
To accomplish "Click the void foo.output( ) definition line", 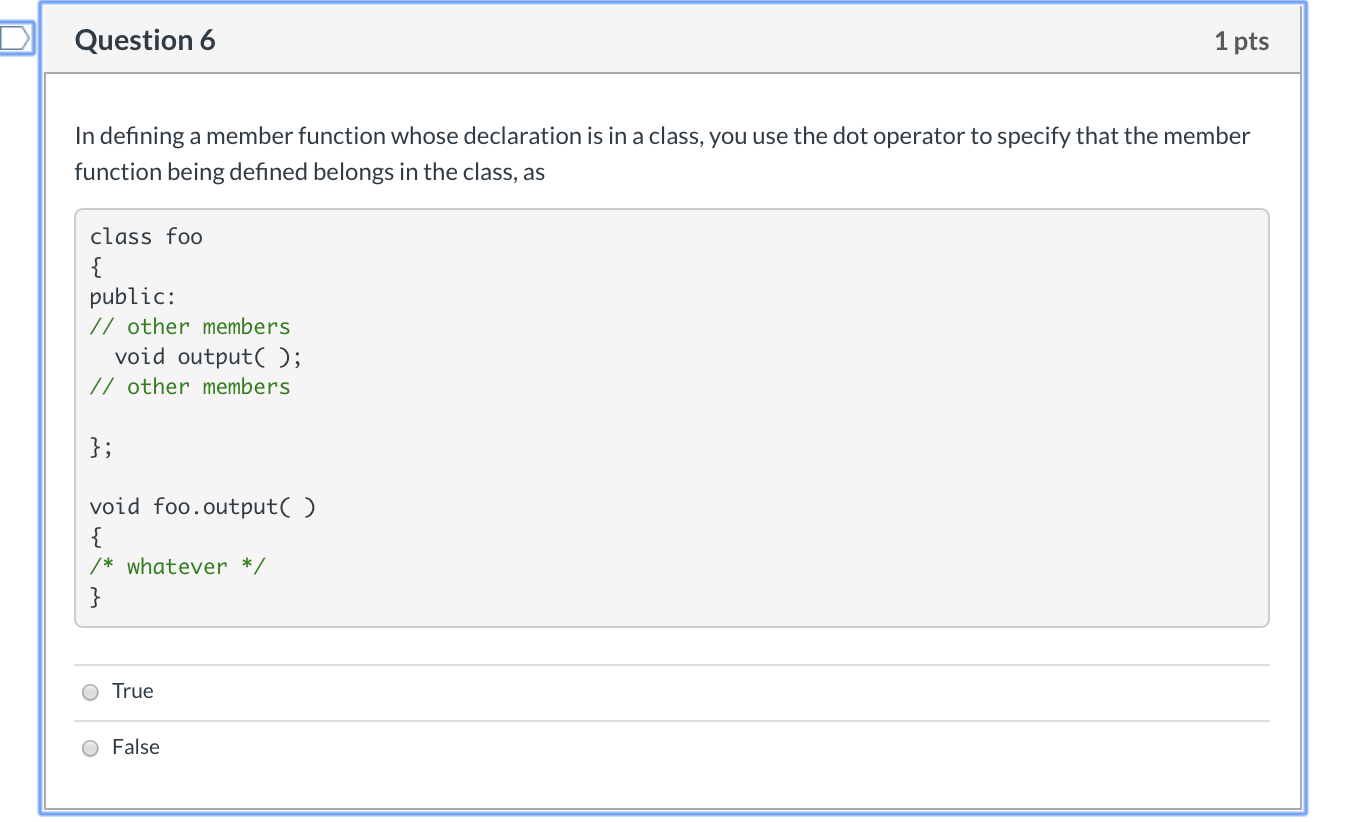I will 203,506.
